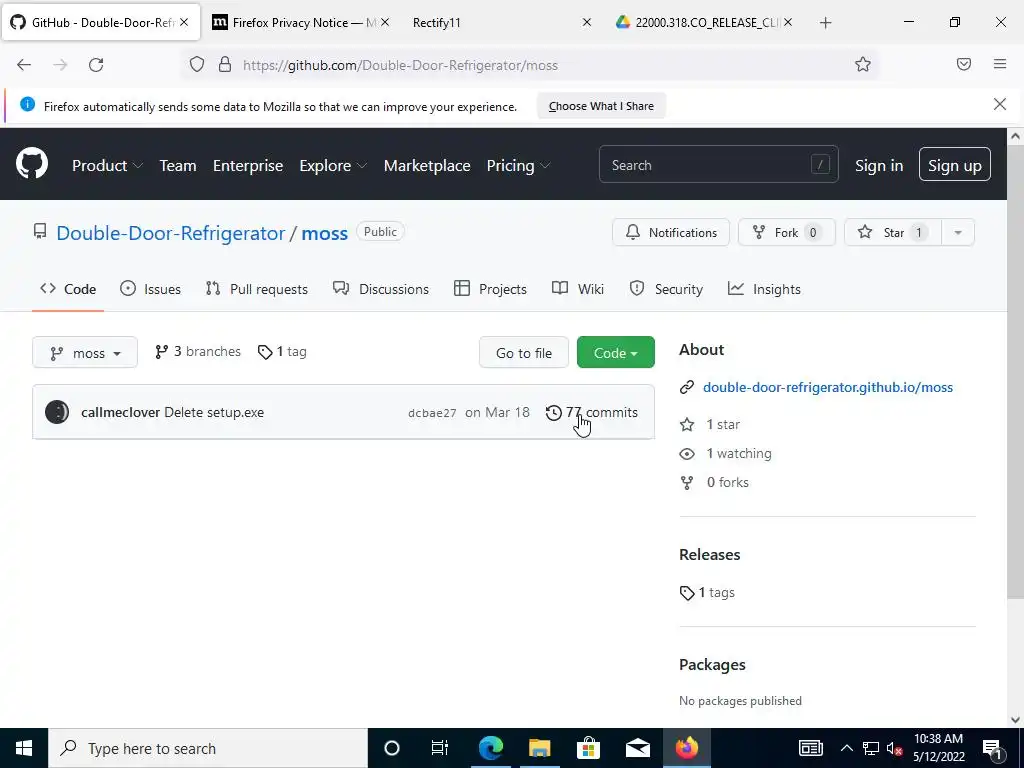Screen dimensions: 1024x768
Task: Open the Wiki tab
Action: [x=578, y=289]
